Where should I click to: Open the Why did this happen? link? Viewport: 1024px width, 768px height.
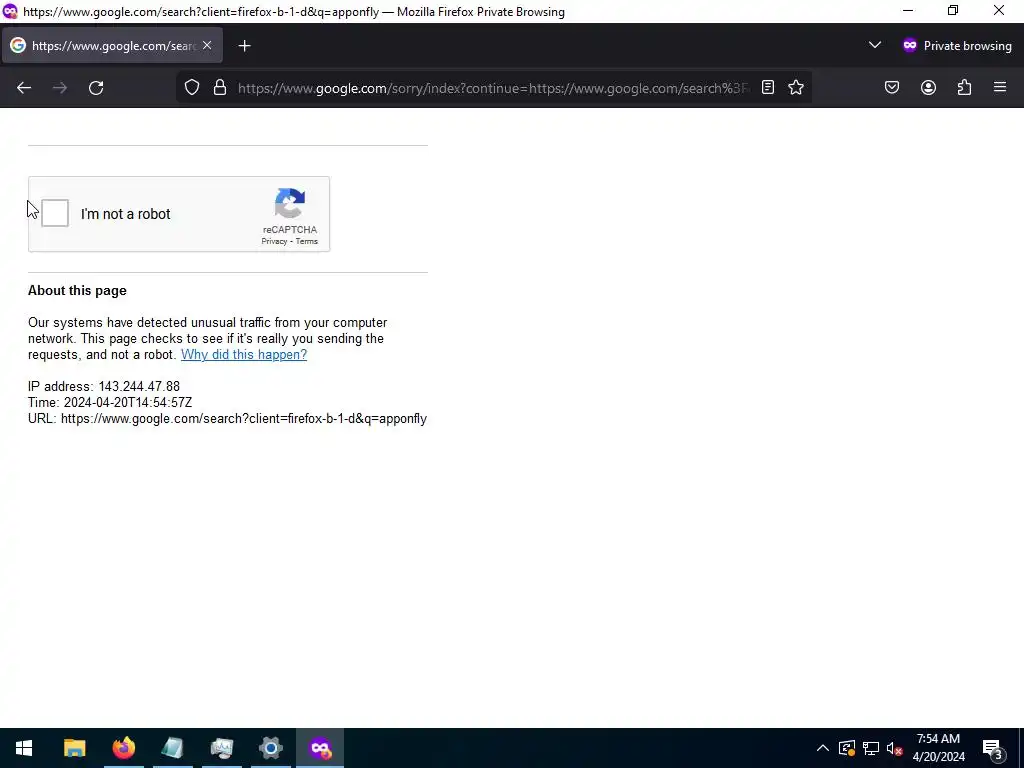pyautogui.click(x=244, y=355)
